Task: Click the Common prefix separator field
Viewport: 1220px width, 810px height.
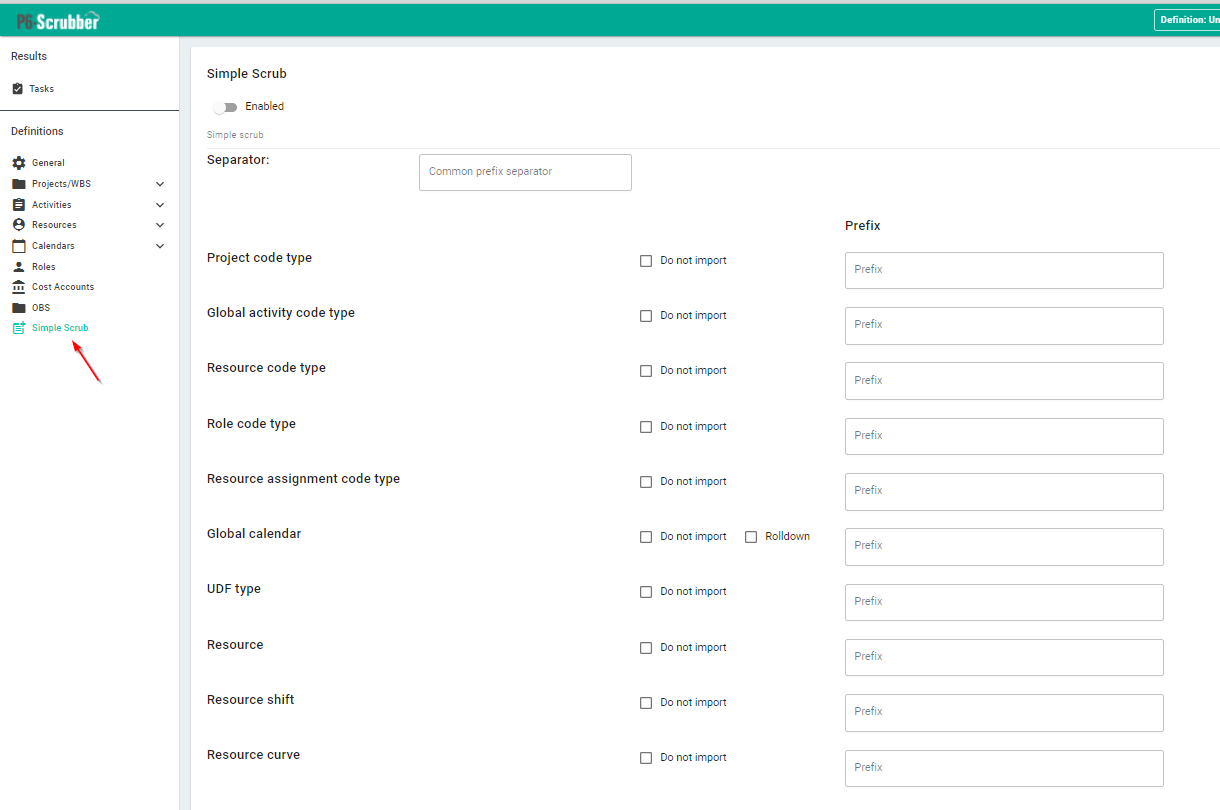Action: coord(525,172)
